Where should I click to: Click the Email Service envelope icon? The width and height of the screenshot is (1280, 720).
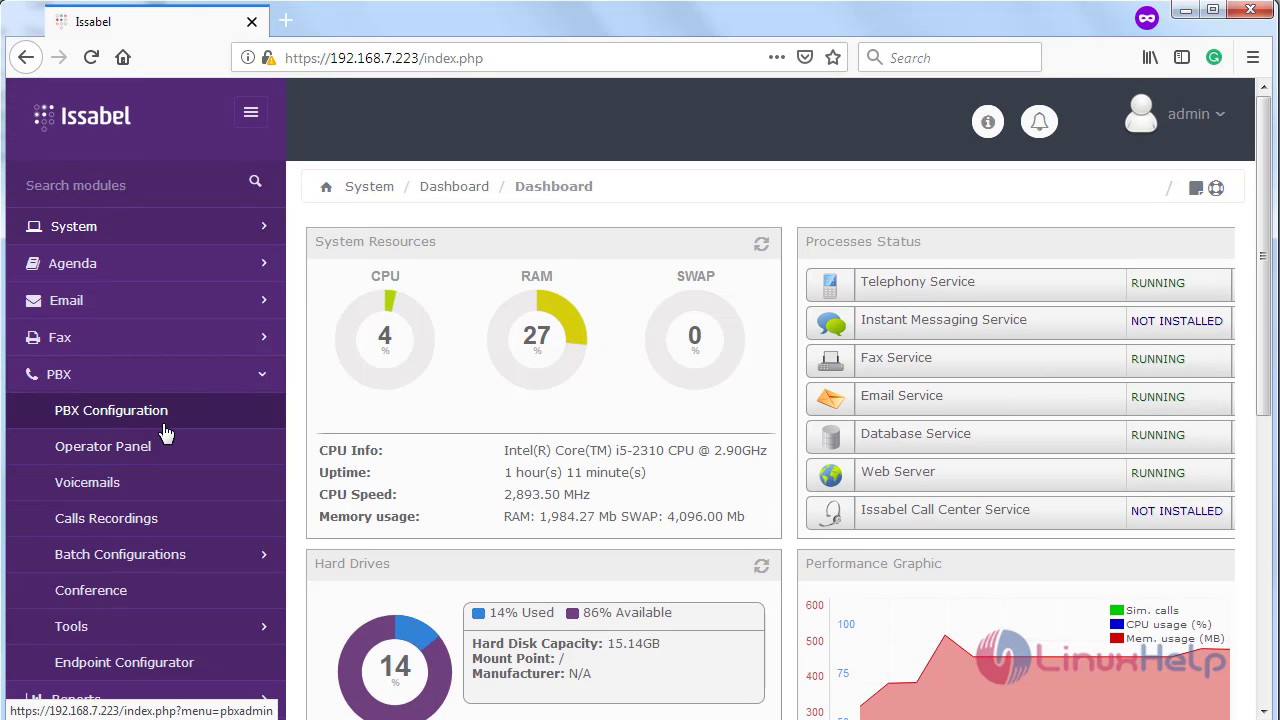830,398
